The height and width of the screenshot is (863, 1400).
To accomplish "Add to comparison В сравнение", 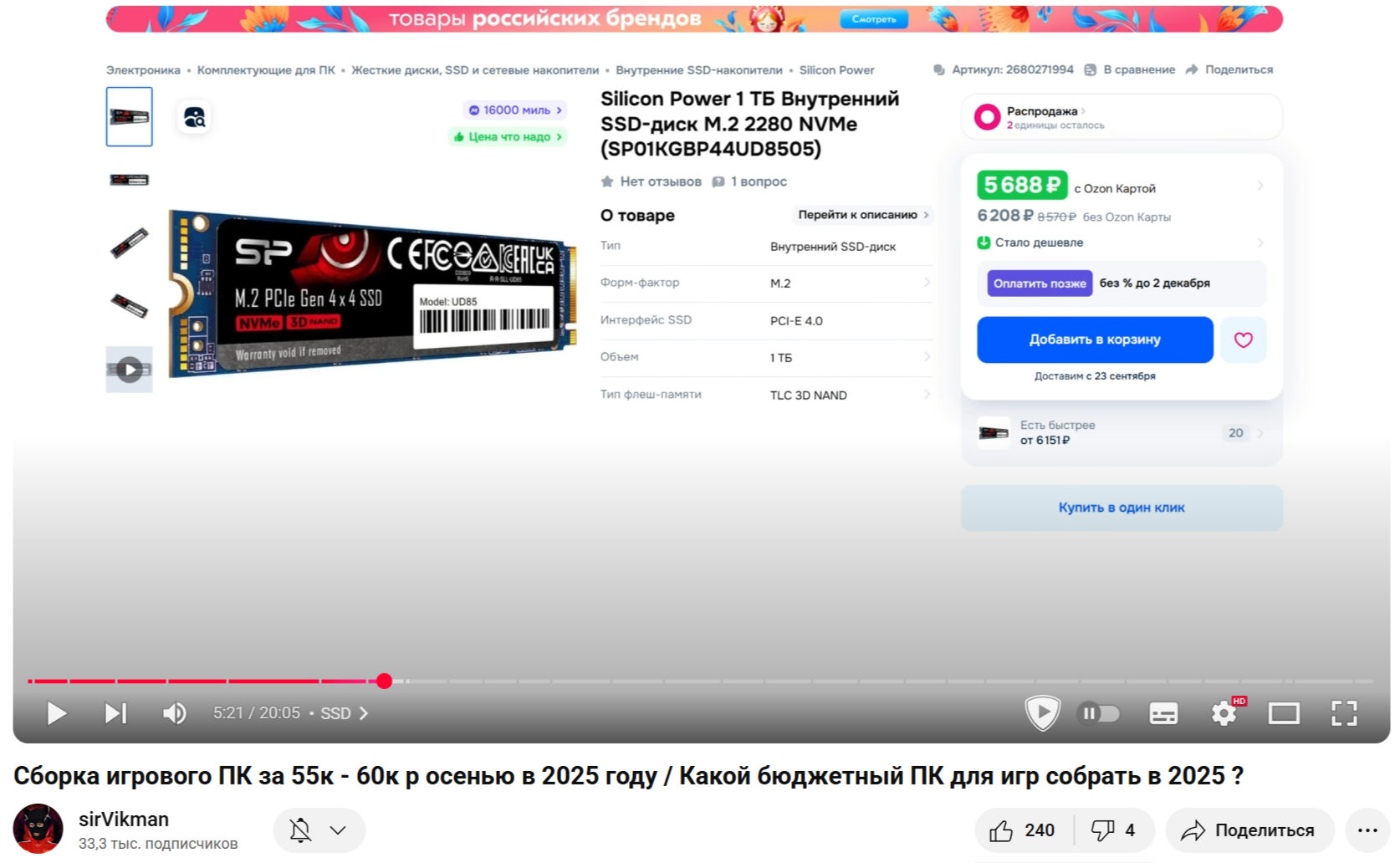I will [x=1130, y=69].
